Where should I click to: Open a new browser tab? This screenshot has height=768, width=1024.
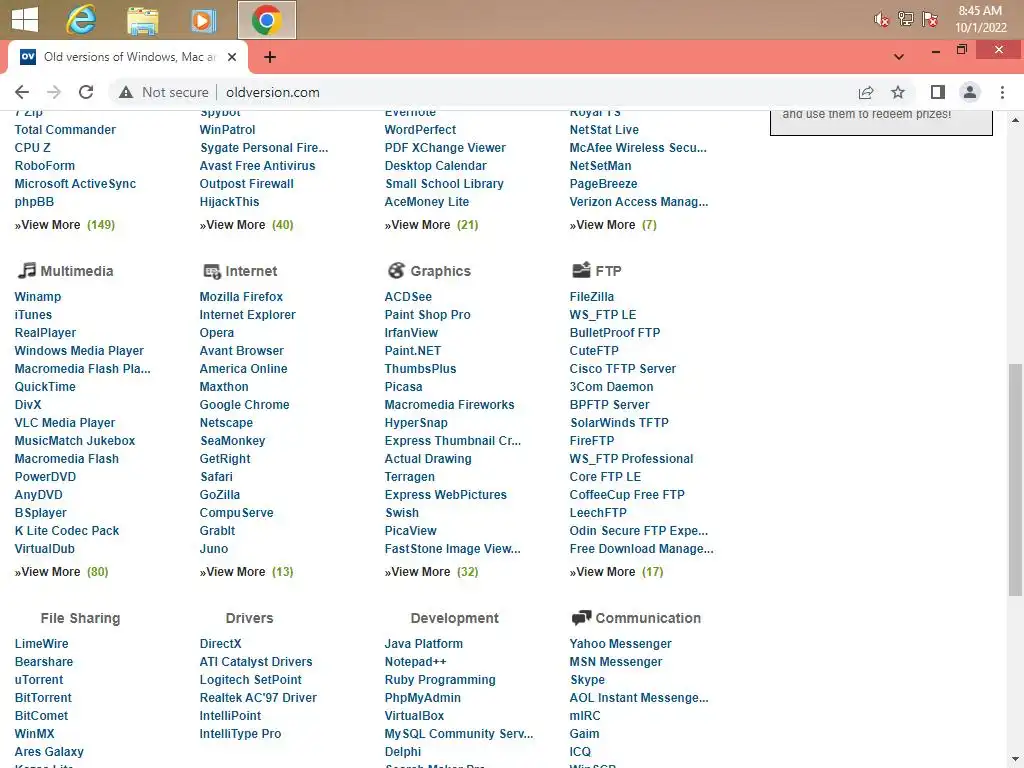[270, 57]
